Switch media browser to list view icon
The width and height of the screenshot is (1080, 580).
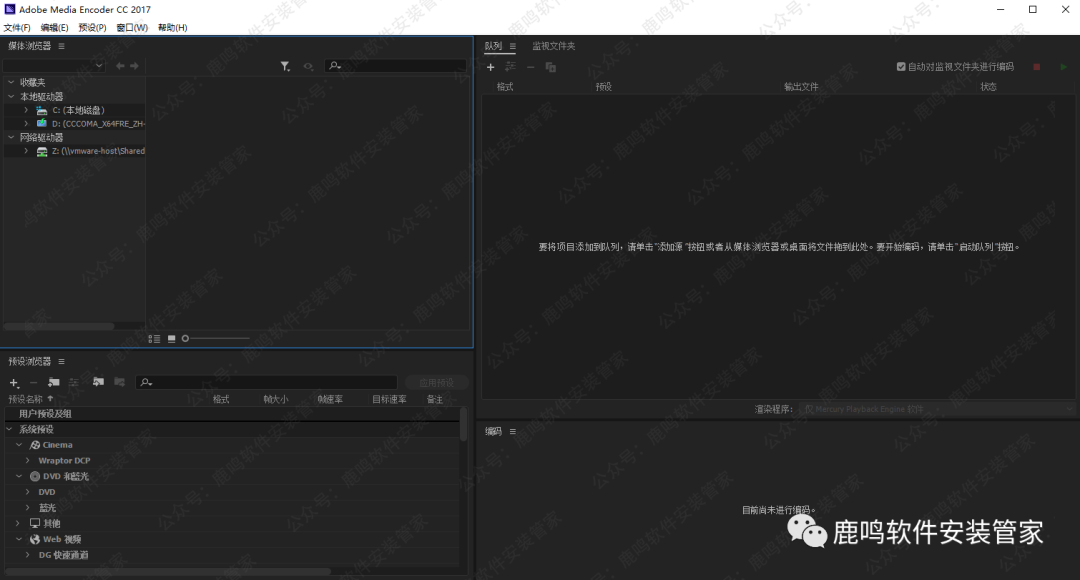154,339
